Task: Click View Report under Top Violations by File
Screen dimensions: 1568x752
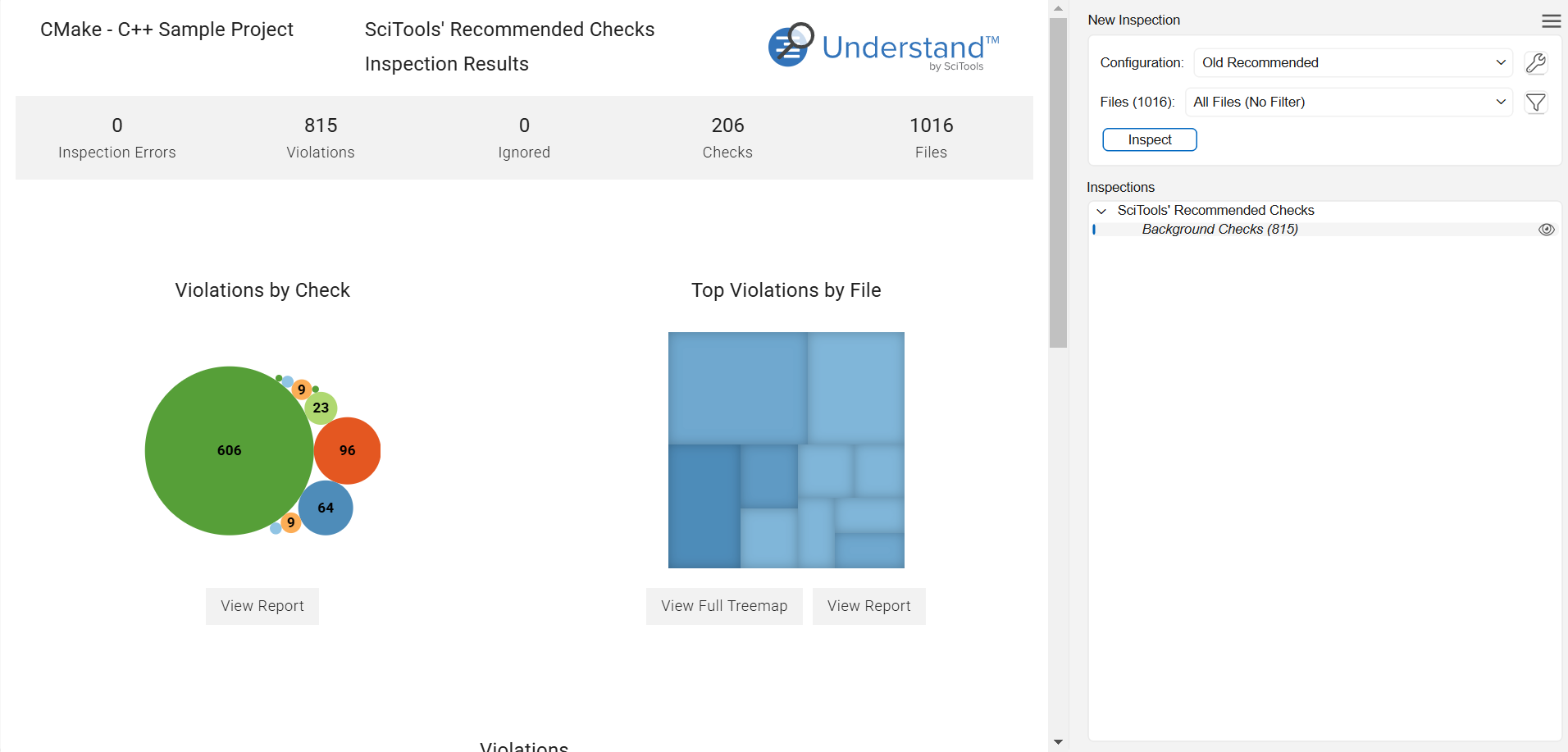Action: click(x=868, y=606)
